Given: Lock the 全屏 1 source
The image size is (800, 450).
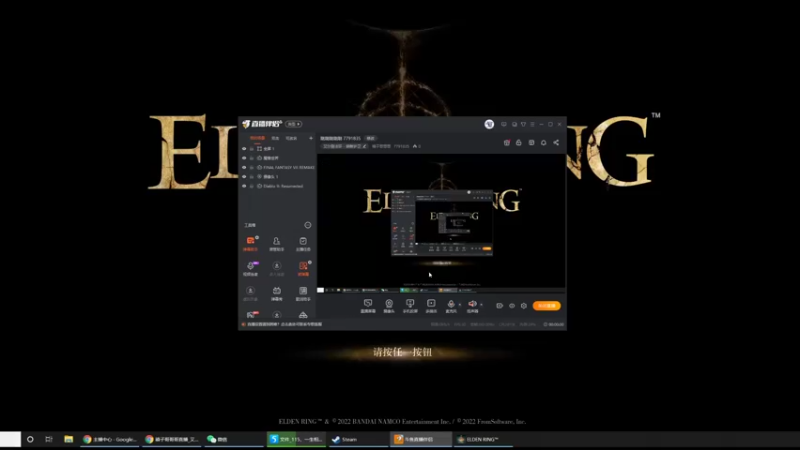Looking at the screenshot, I should click(x=252, y=148).
